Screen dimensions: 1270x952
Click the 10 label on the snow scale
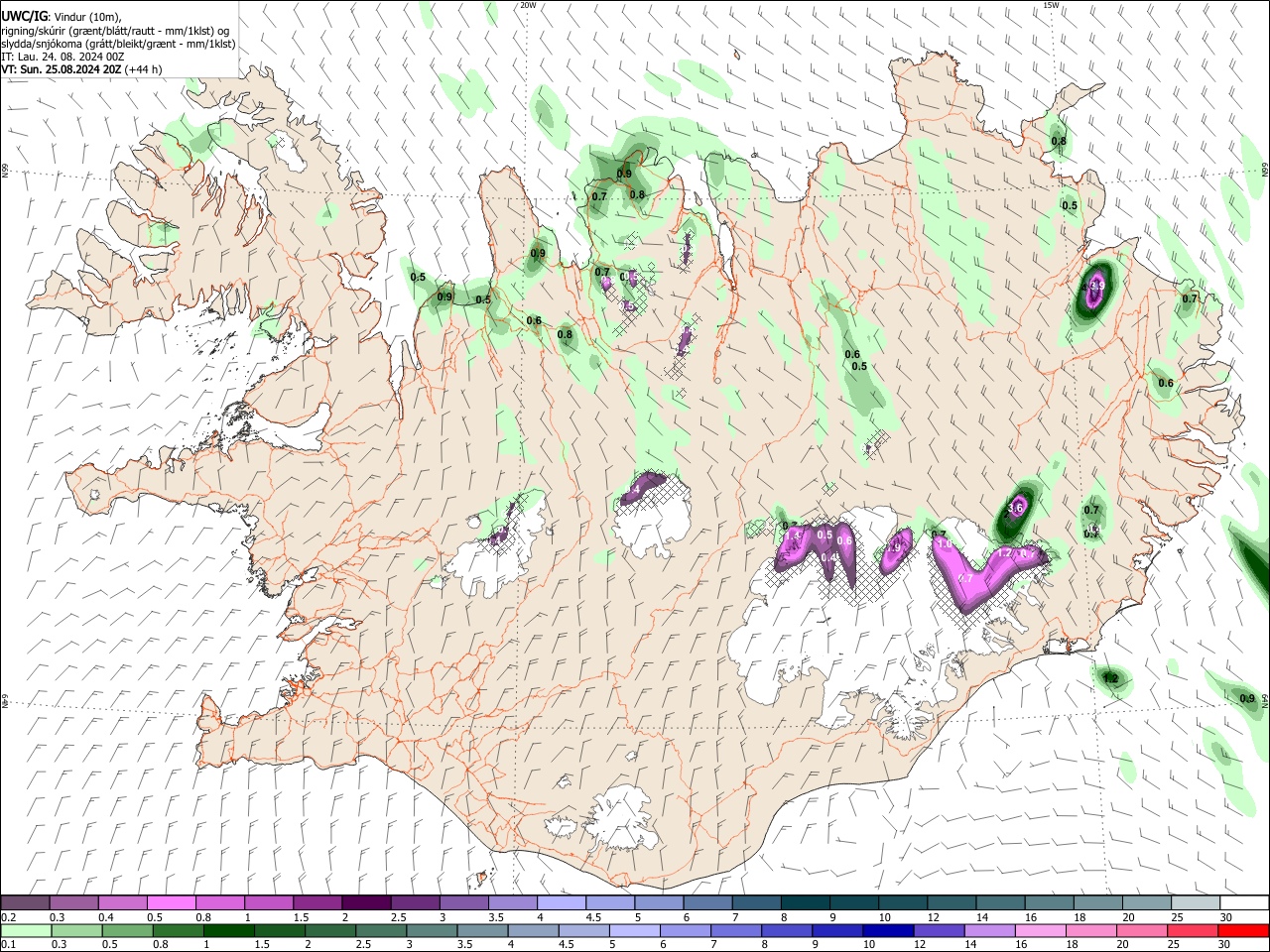coord(884,917)
